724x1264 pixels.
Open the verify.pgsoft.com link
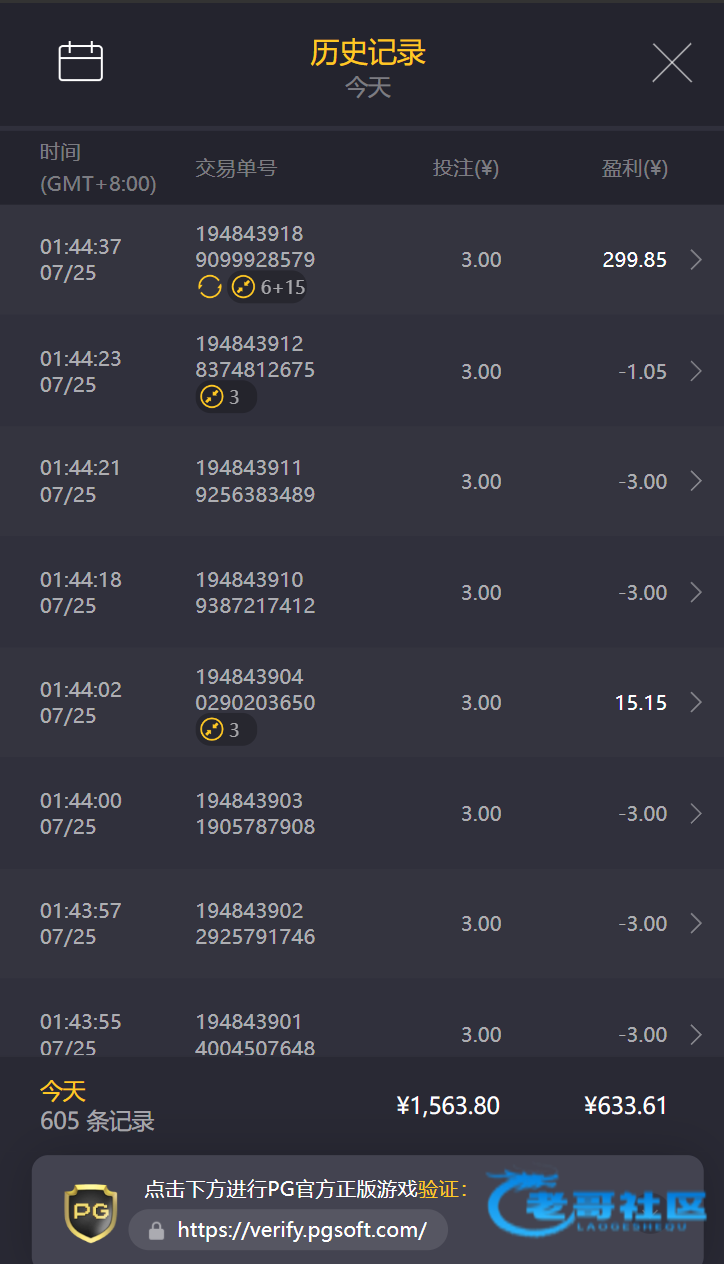point(301,1230)
